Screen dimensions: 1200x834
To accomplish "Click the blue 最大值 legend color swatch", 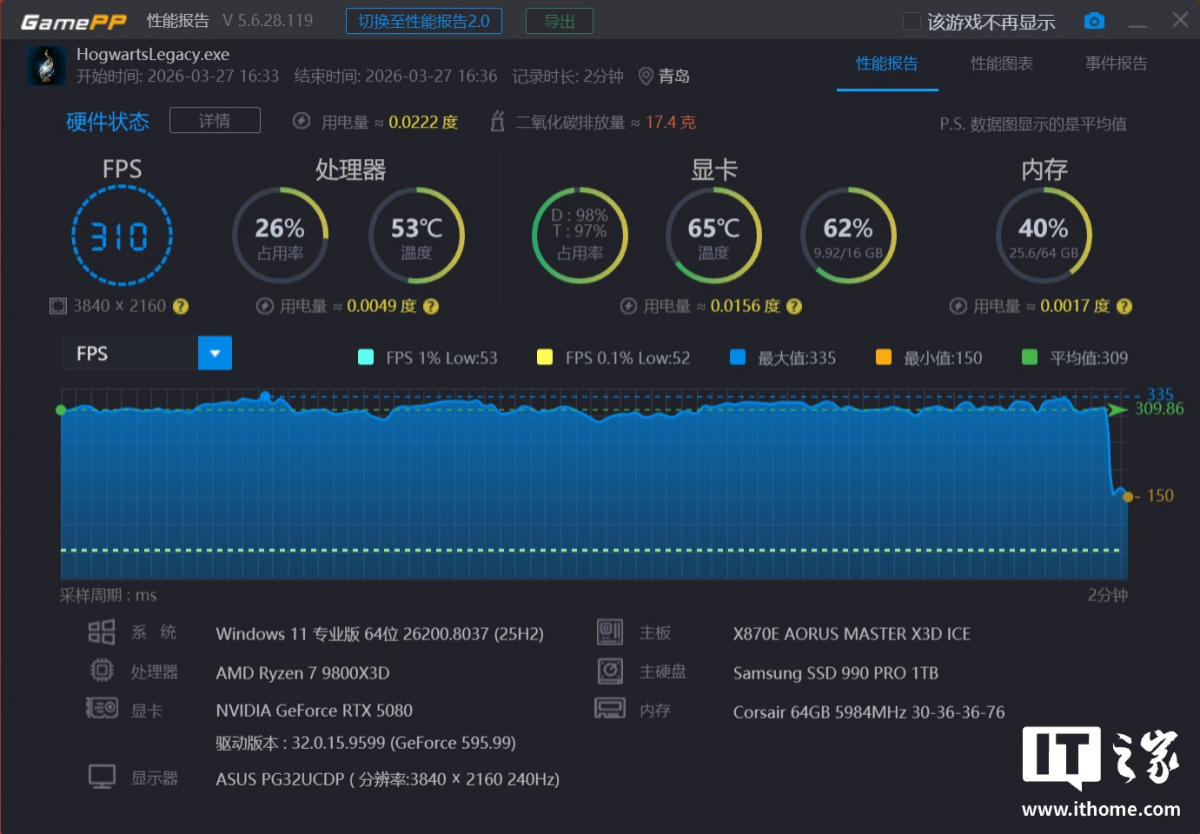I will click(x=738, y=358).
